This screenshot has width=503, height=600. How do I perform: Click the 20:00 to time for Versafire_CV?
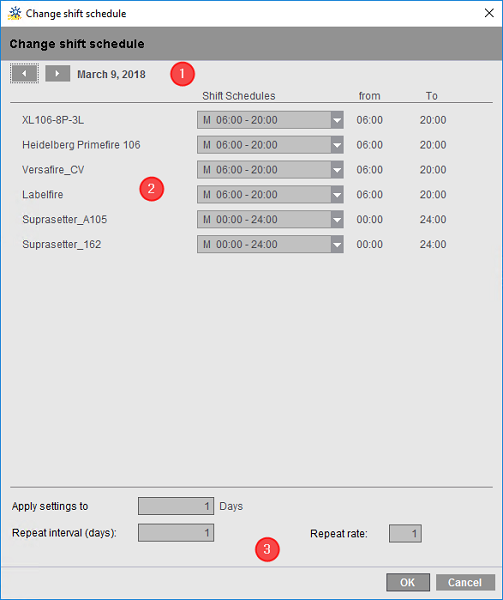pos(433,170)
